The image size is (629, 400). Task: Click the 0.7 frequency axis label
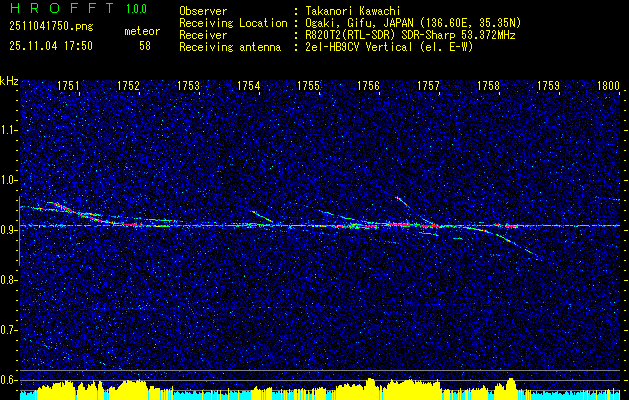click(x=9, y=329)
